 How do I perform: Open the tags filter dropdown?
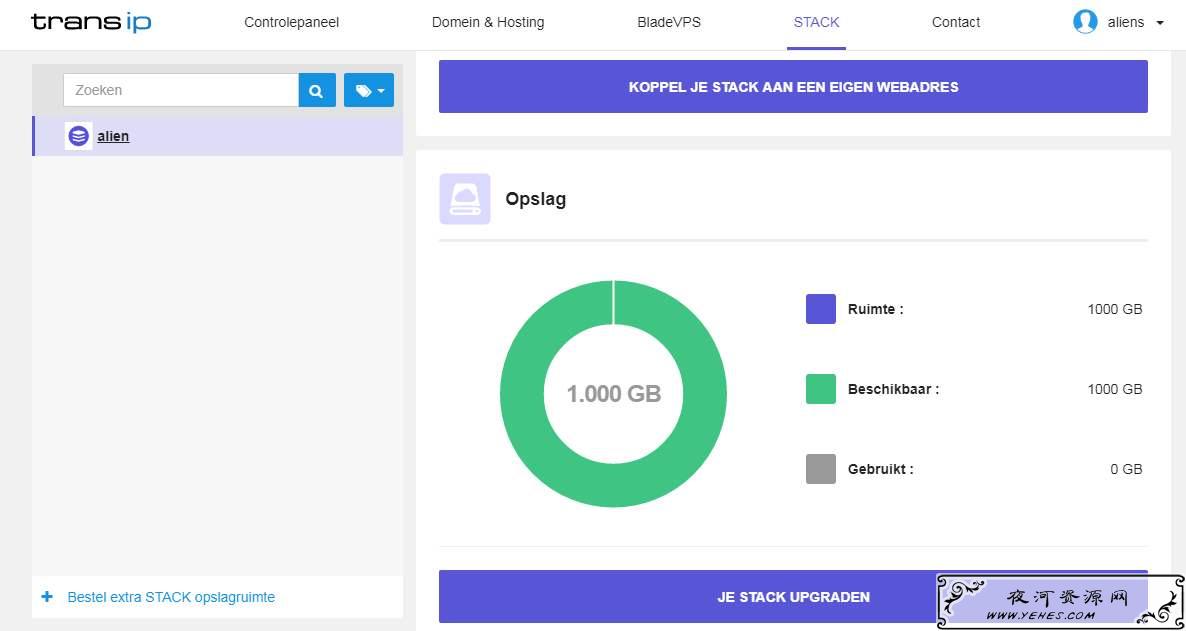pos(369,90)
